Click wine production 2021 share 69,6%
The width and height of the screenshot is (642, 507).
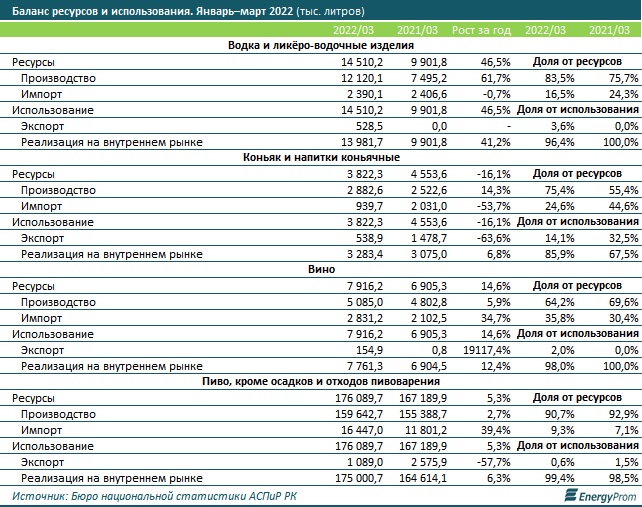pos(623,302)
